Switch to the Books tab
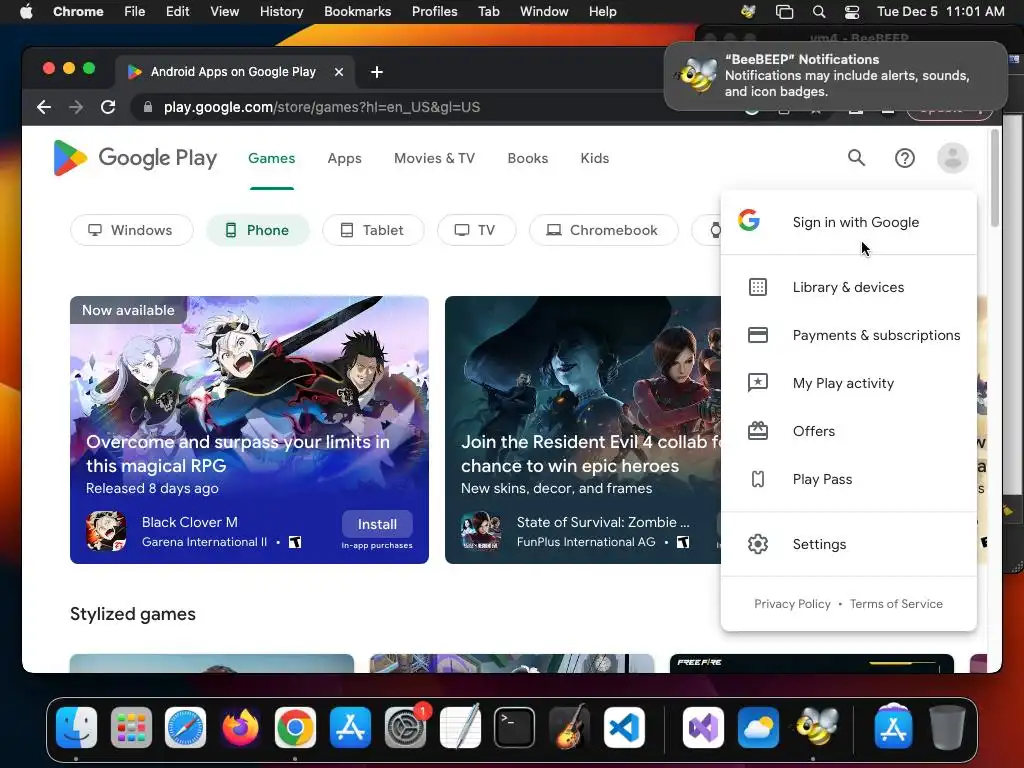The image size is (1024, 768). [528, 158]
